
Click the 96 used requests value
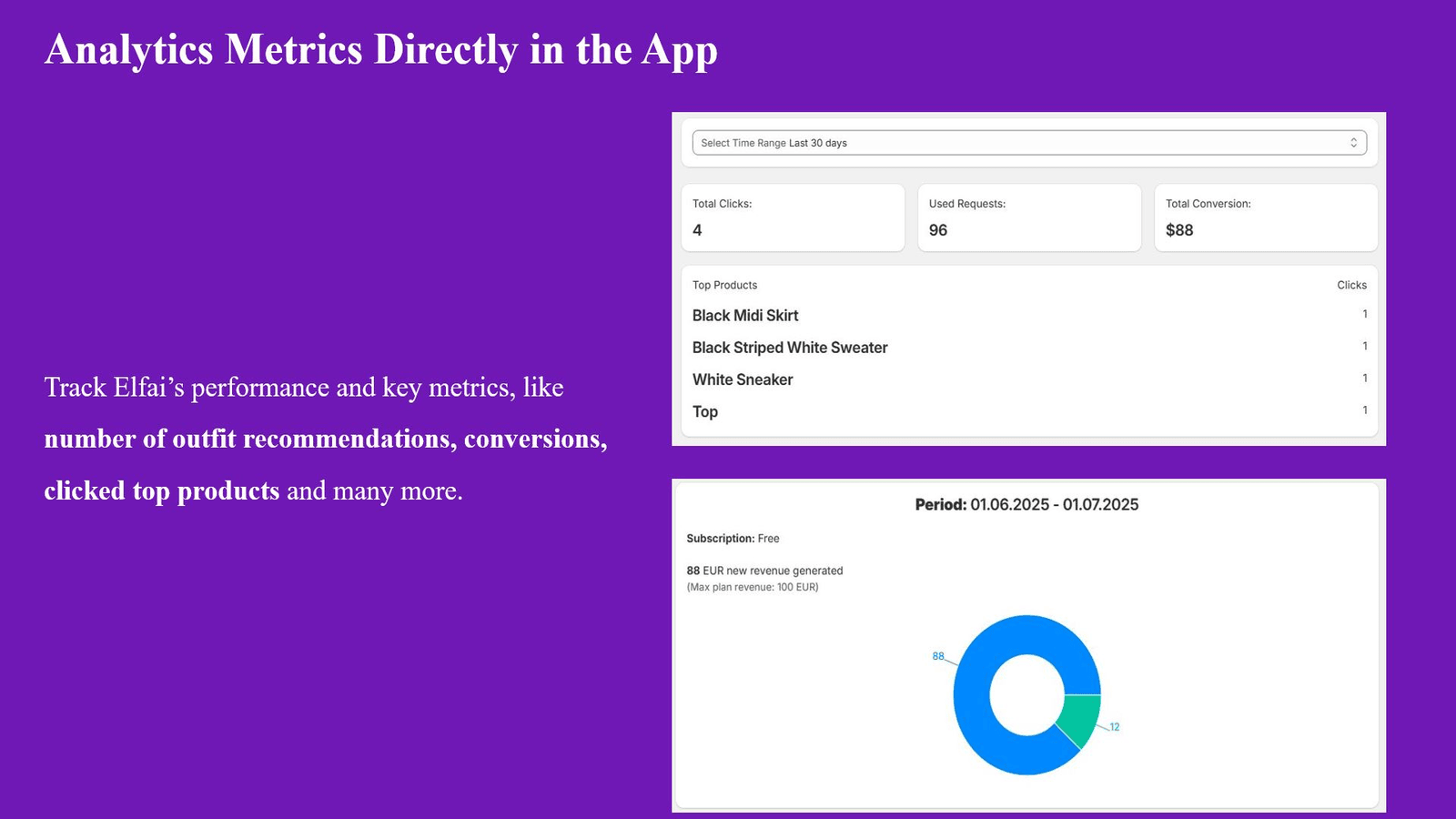(x=938, y=230)
